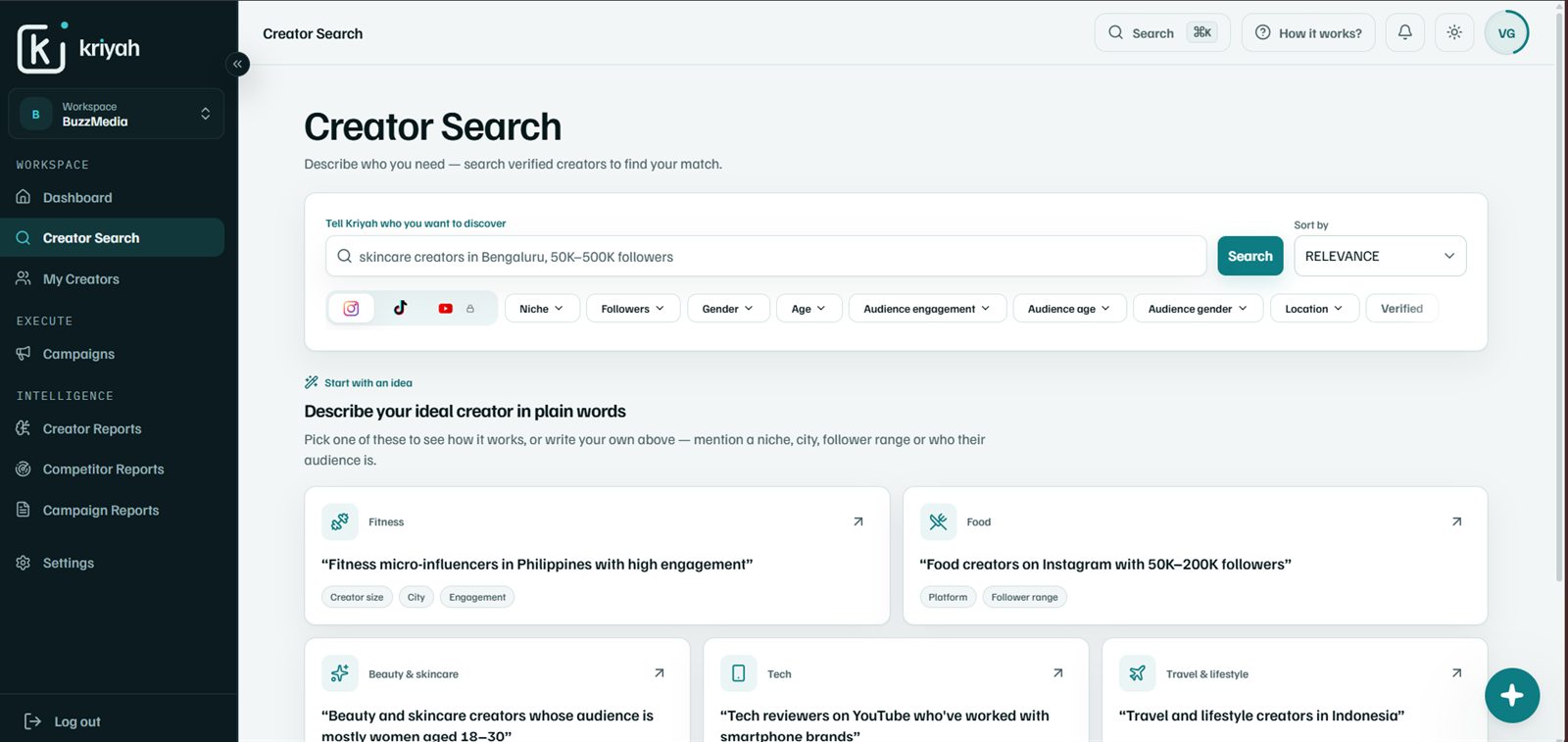Select the Instagram platform filter
This screenshot has width=1568, height=742.
[x=351, y=309]
